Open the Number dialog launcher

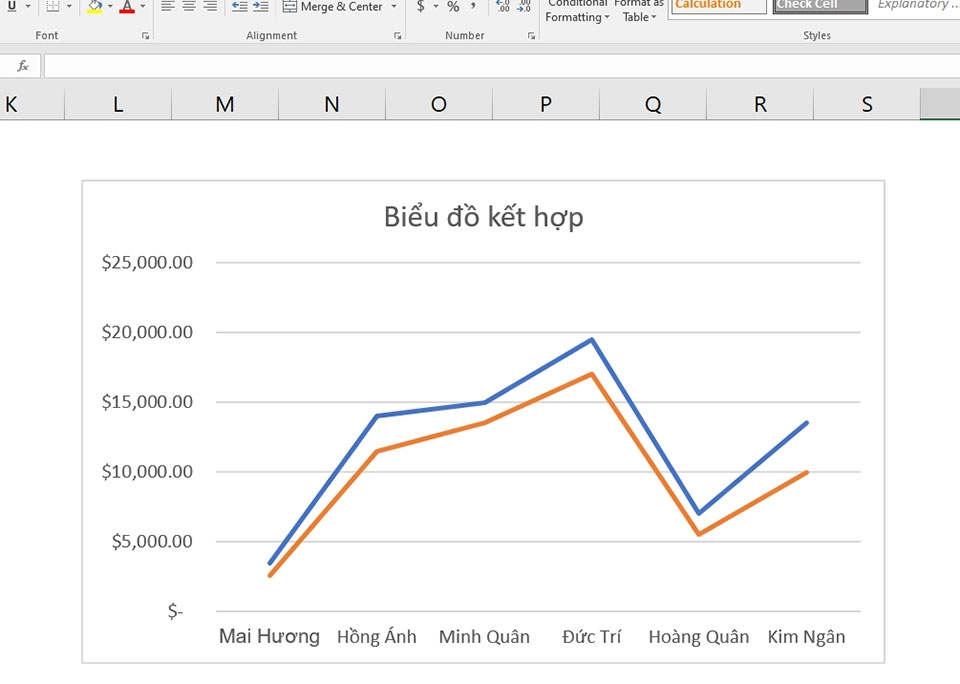(531, 36)
